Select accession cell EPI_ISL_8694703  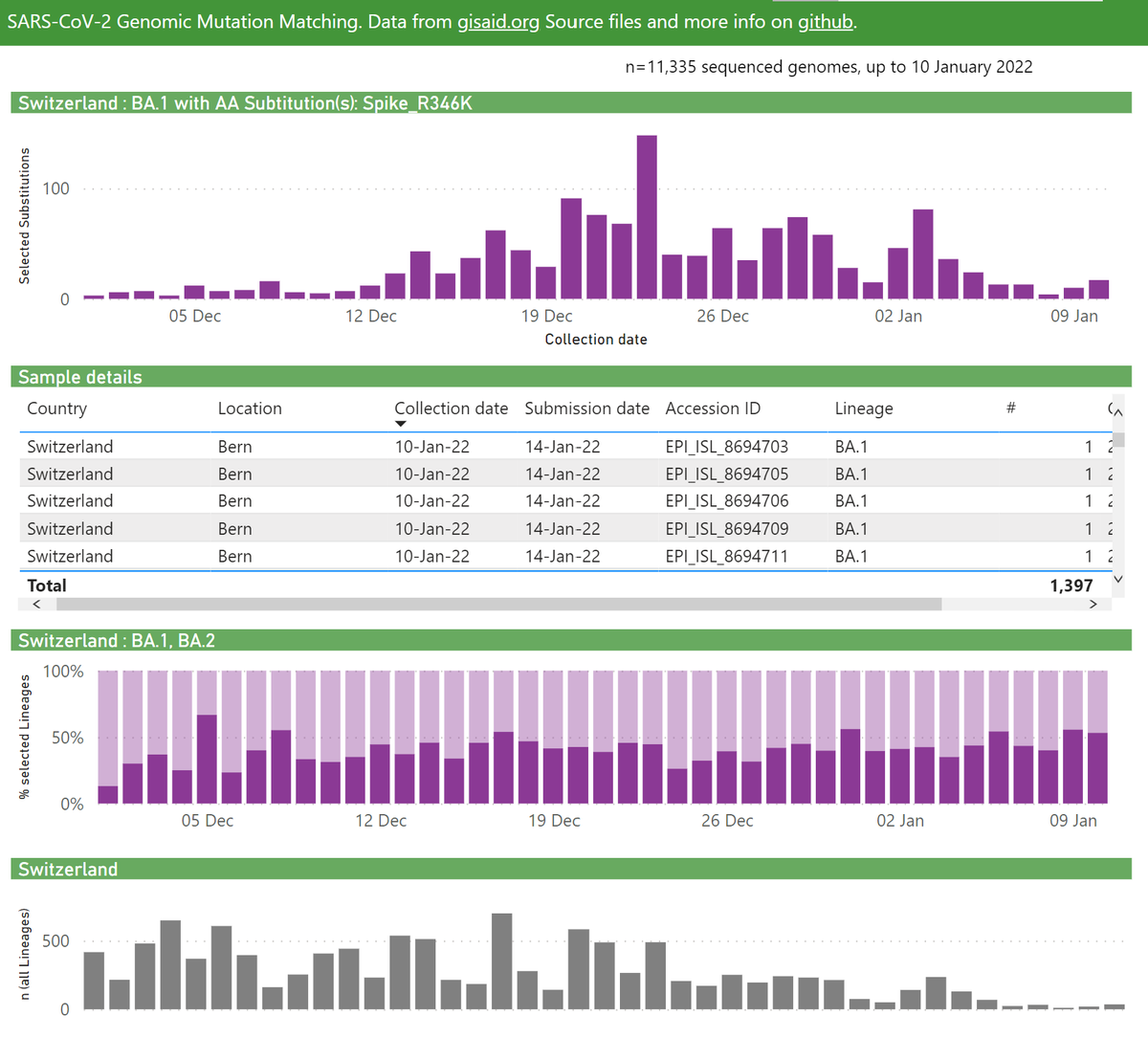tap(727, 447)
